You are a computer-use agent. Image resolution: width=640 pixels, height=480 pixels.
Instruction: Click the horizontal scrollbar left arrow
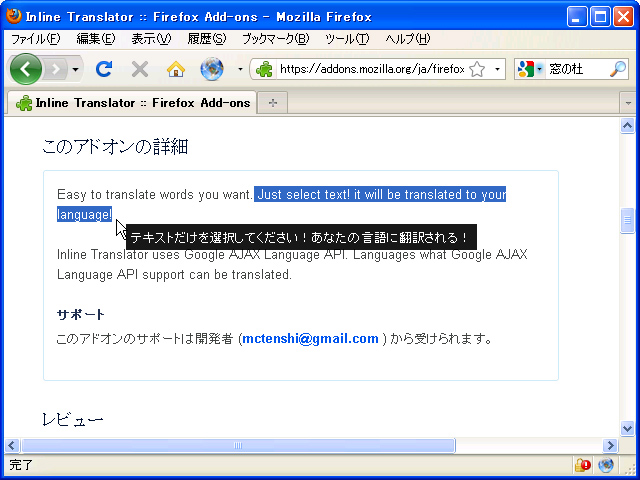pyautogui.click(x=12, y=445)
